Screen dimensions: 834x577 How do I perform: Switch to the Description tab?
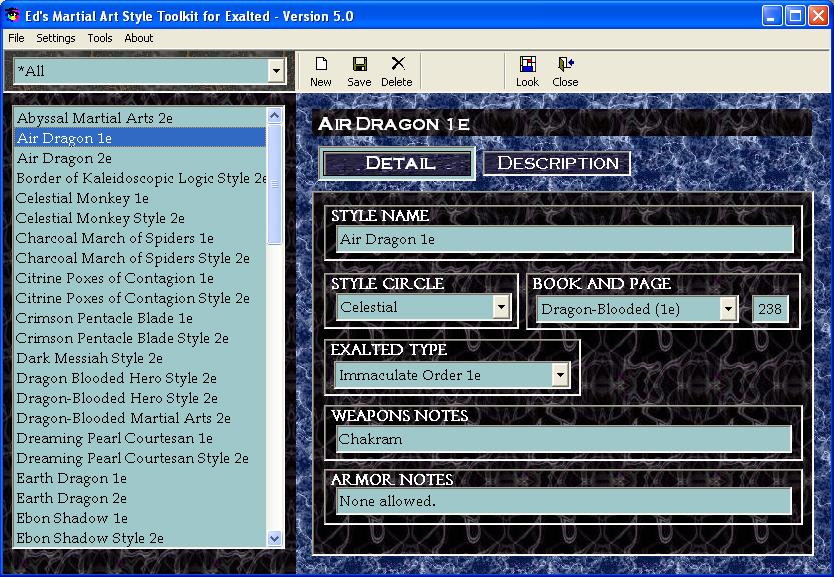557,163
